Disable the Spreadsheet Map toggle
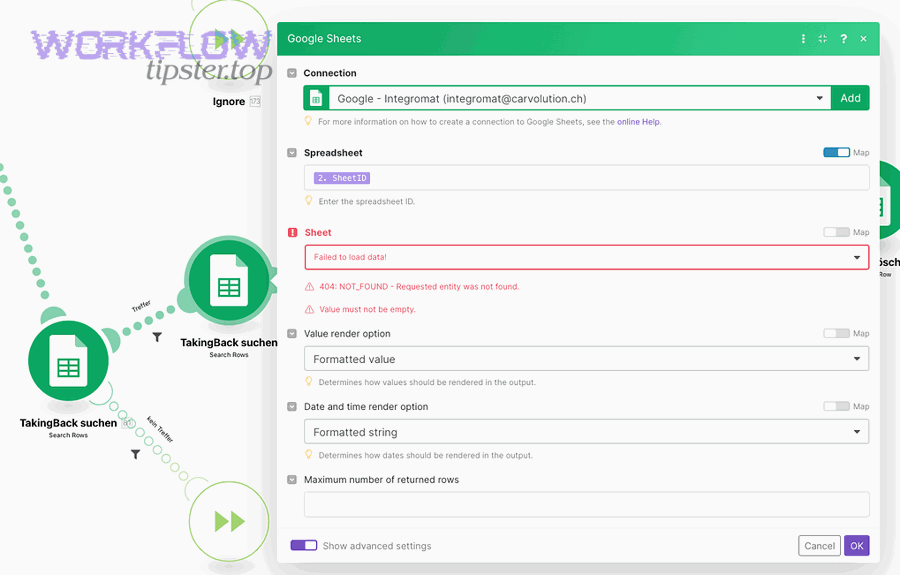The image size is (900, 575). [x=836, y=153]
